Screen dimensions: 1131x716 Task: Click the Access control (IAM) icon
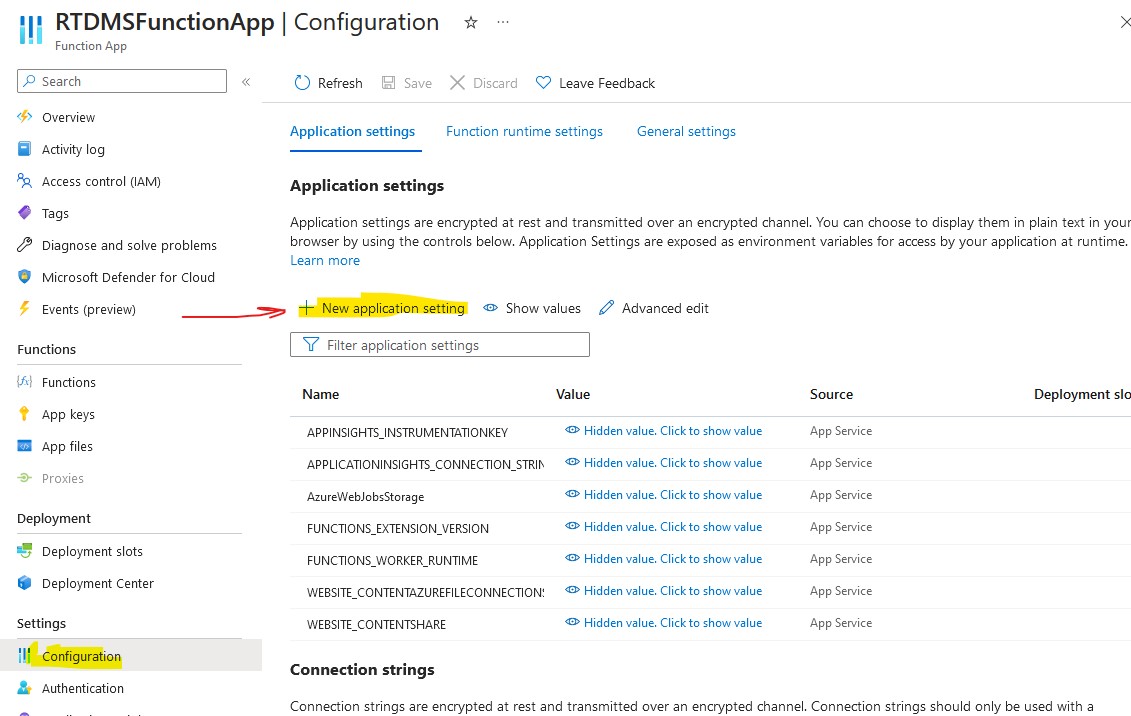pyautogui.click(x=25, y=181)
